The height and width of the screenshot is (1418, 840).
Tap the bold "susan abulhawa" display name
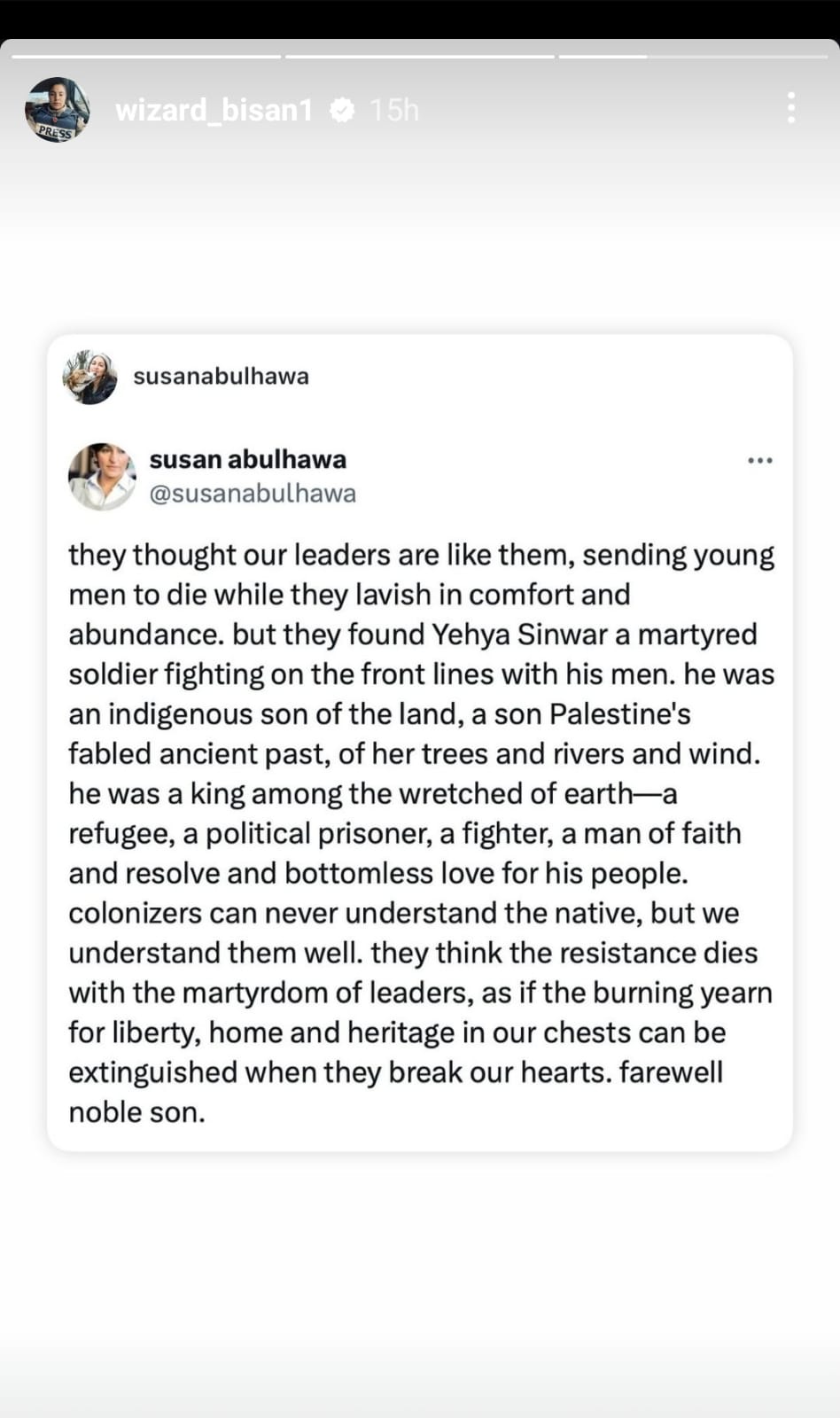click(x=247, y=459)
